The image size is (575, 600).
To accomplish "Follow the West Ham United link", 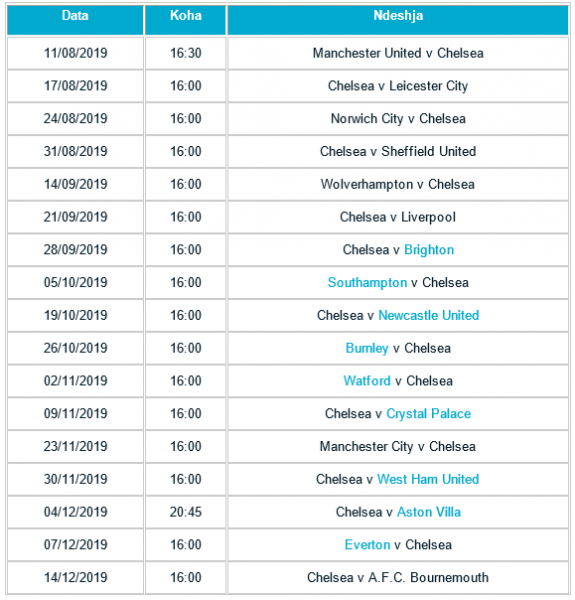I will point(428,479).
